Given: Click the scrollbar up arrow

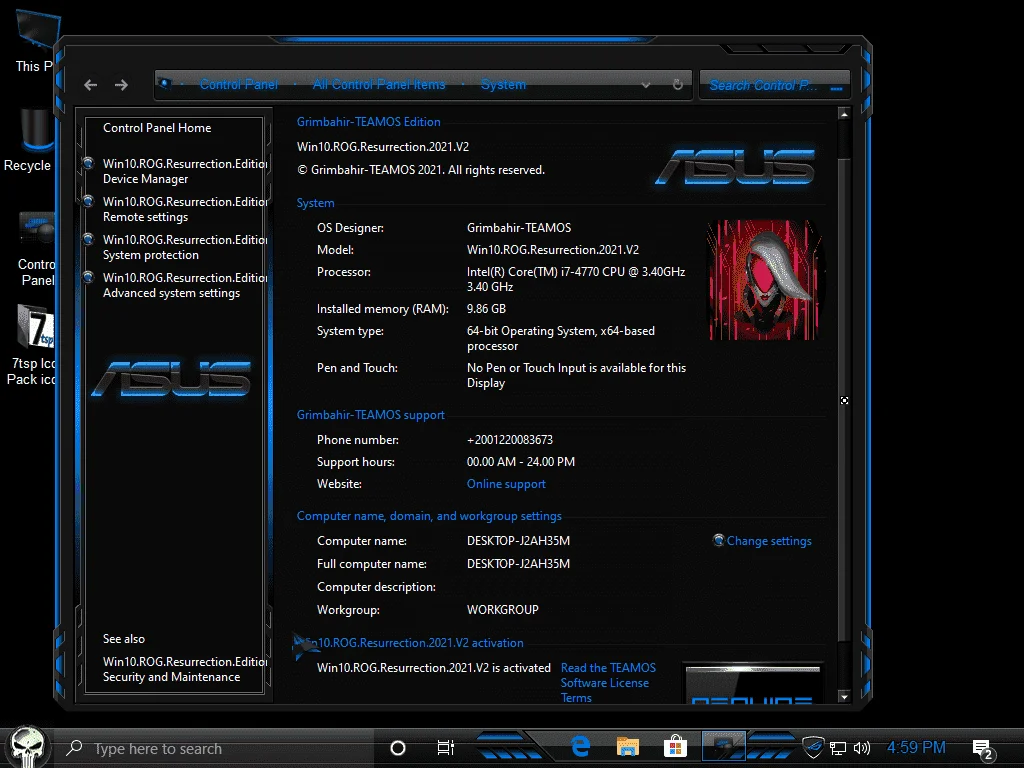Looking at the screenshot, I should (x=844, y=114).
